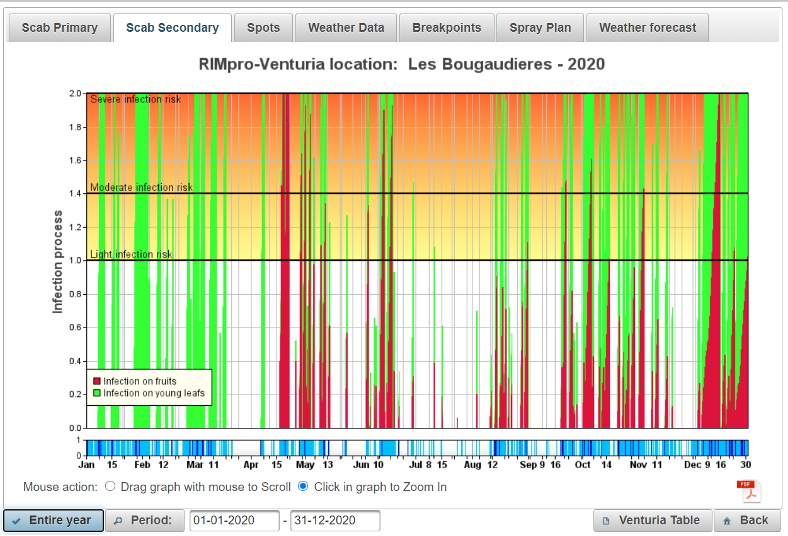Switch to the Spots tab

click(264, 28)
